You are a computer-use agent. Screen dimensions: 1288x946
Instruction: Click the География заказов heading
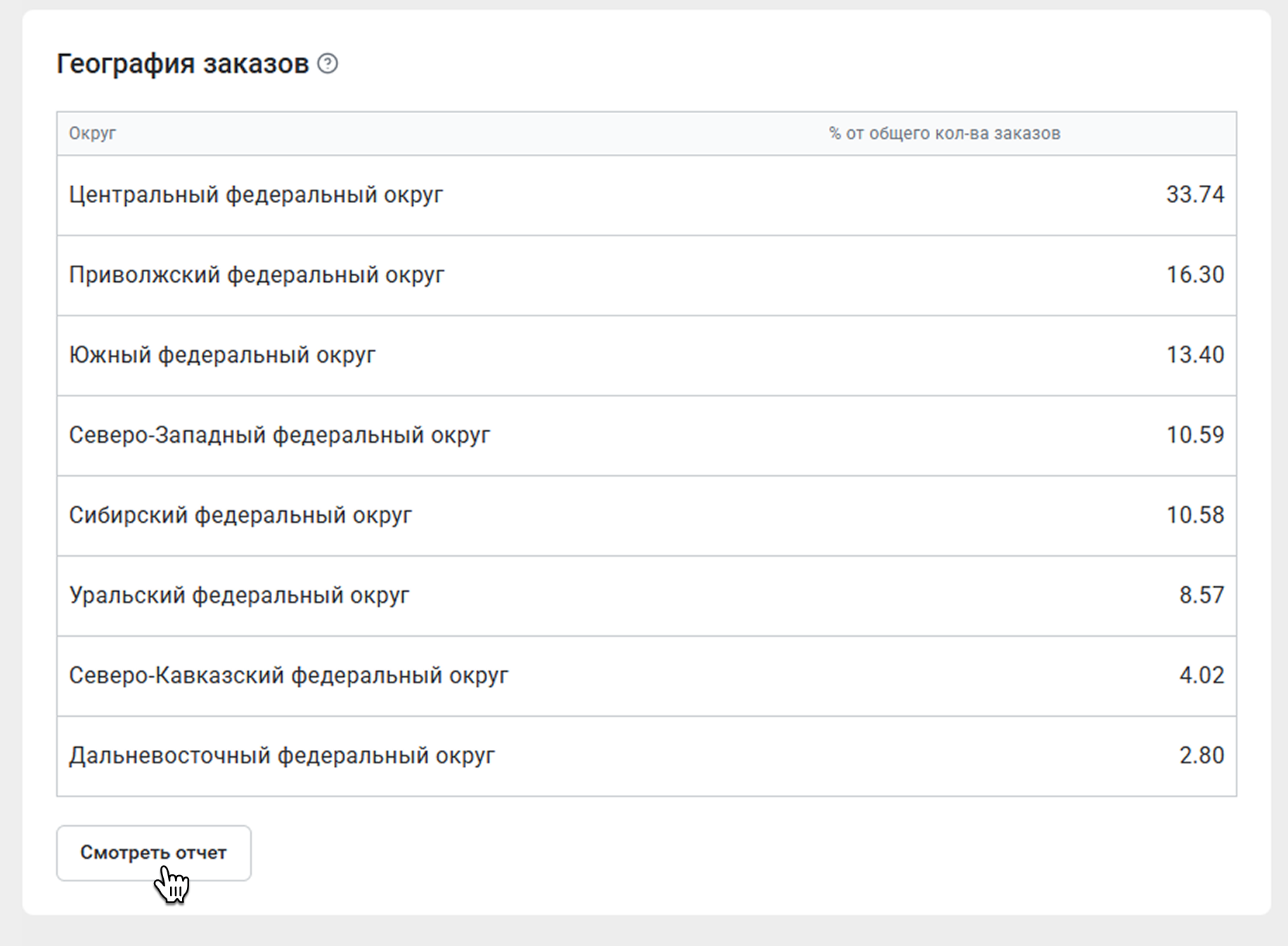[182, 64]
